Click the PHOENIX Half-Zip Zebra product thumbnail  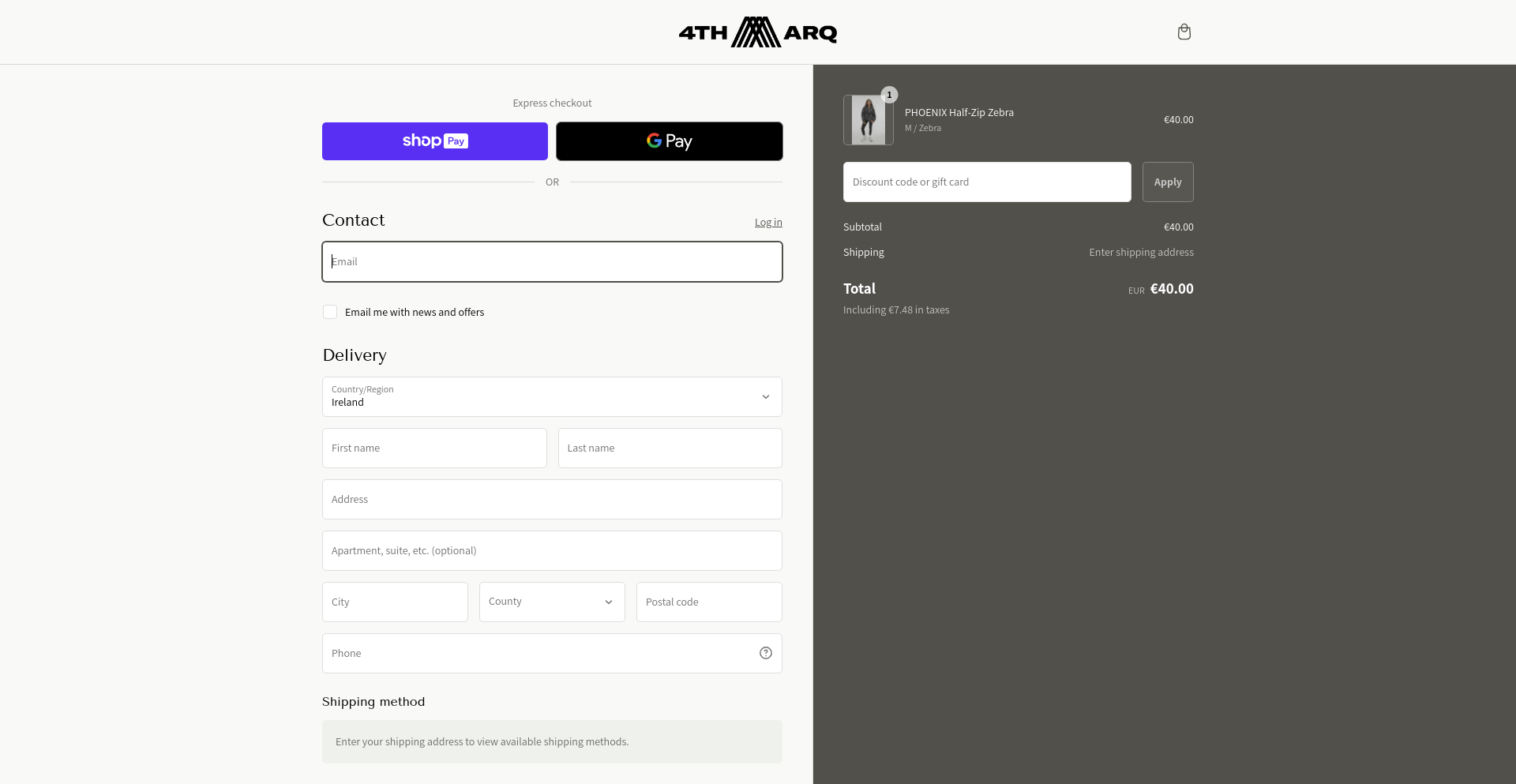[x=869, y=120]
